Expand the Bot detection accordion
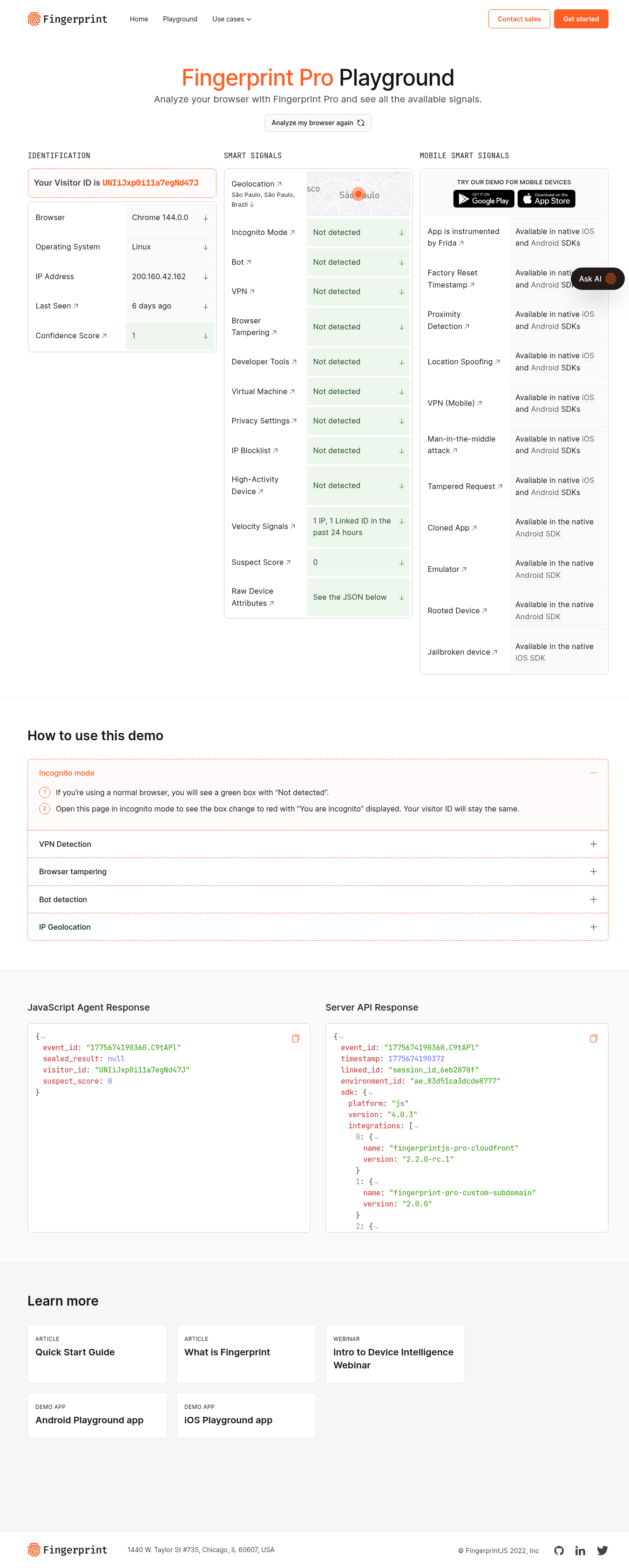This screenshot has height=1568, width=629. pos(593,900)
